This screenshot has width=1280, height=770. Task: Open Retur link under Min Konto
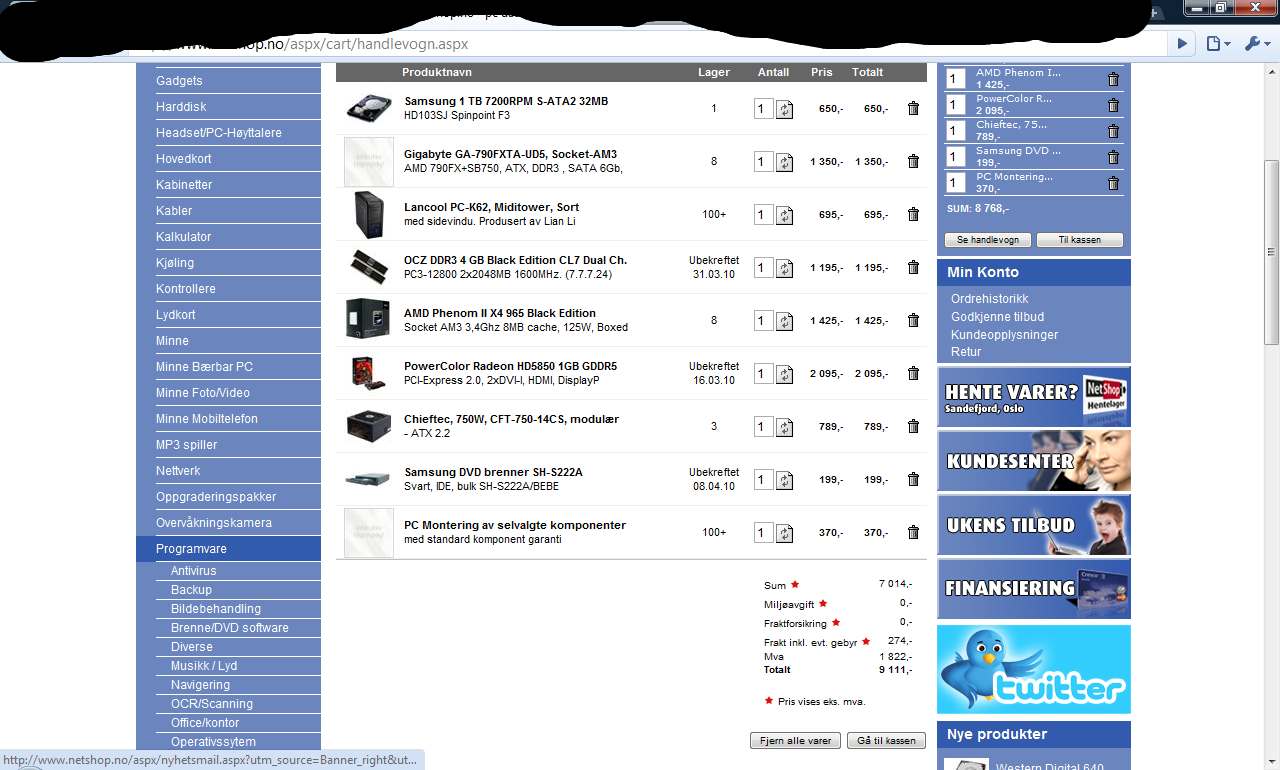pos(966,352)
